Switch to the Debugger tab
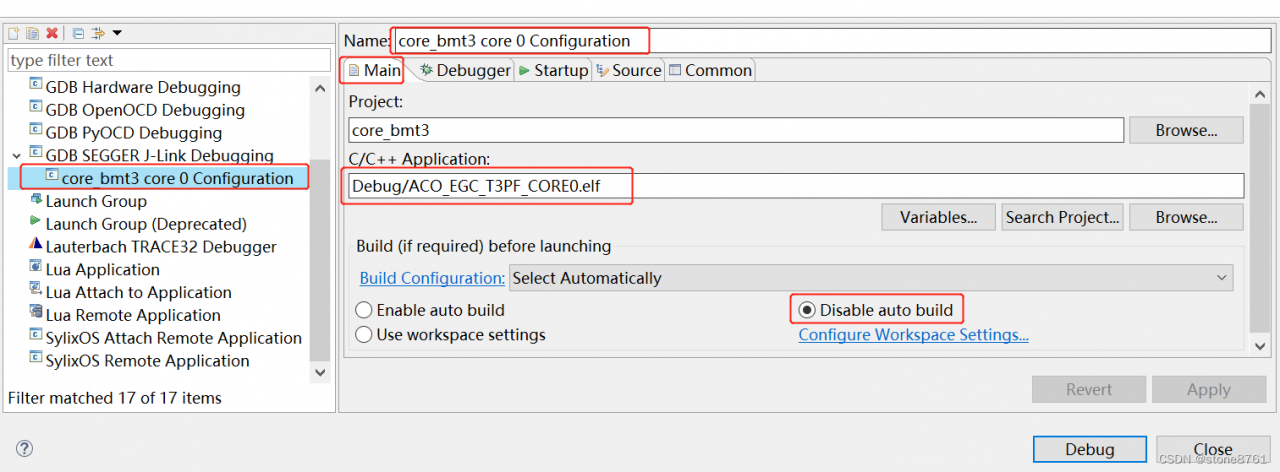This screenshot has height=472, width=1280. (465, 70)
